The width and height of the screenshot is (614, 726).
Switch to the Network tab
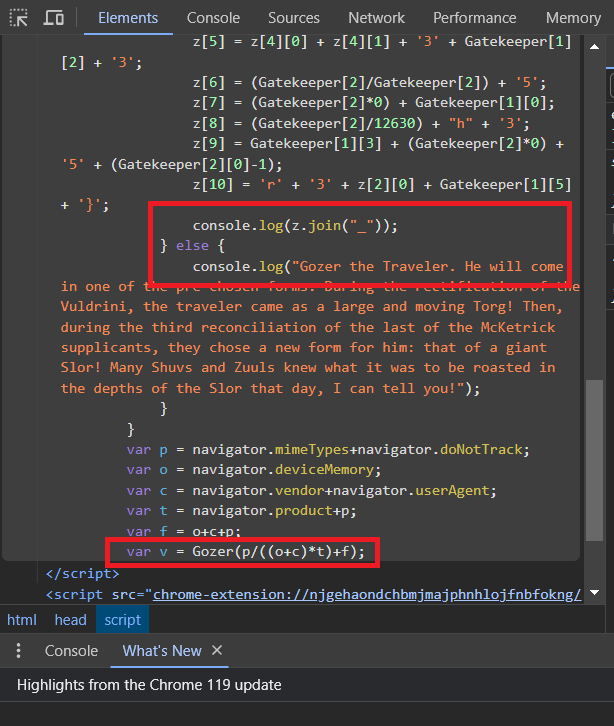[x=376, y=18]
